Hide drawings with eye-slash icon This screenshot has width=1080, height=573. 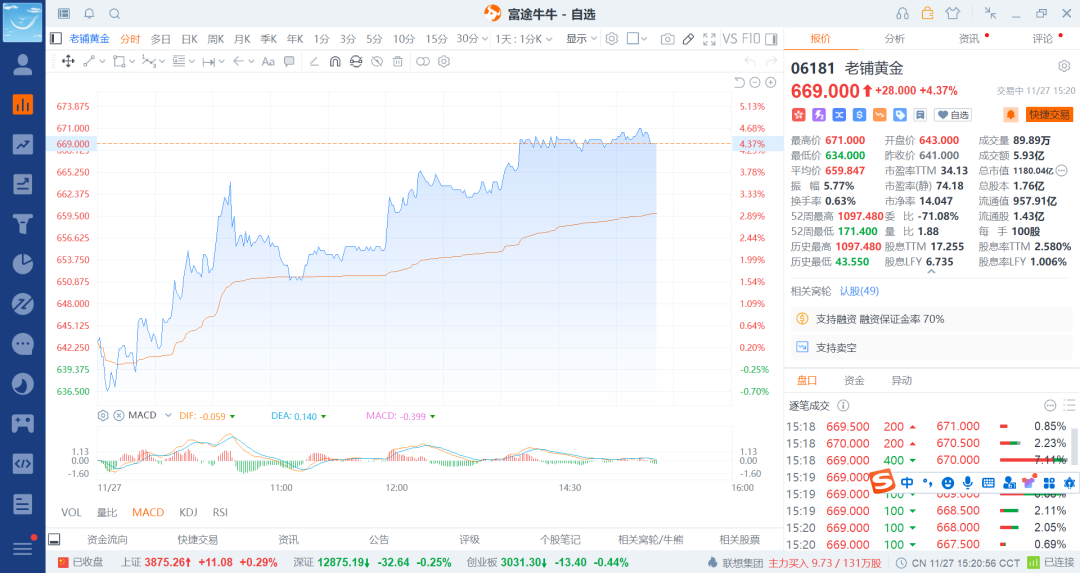(x=377, y=61)
